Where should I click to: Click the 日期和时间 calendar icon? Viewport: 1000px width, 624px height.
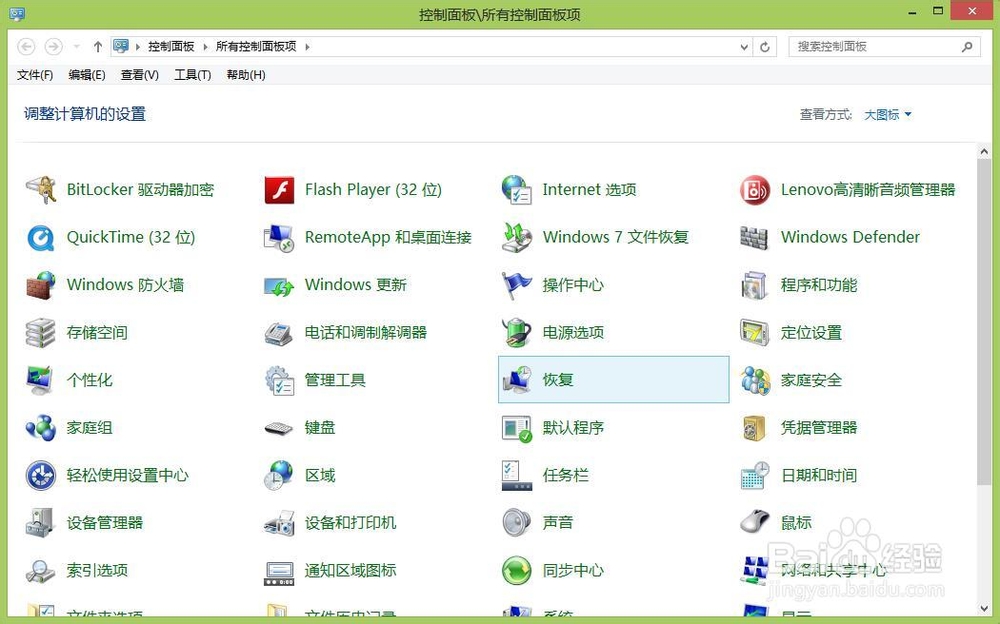(x=754, y=475)
